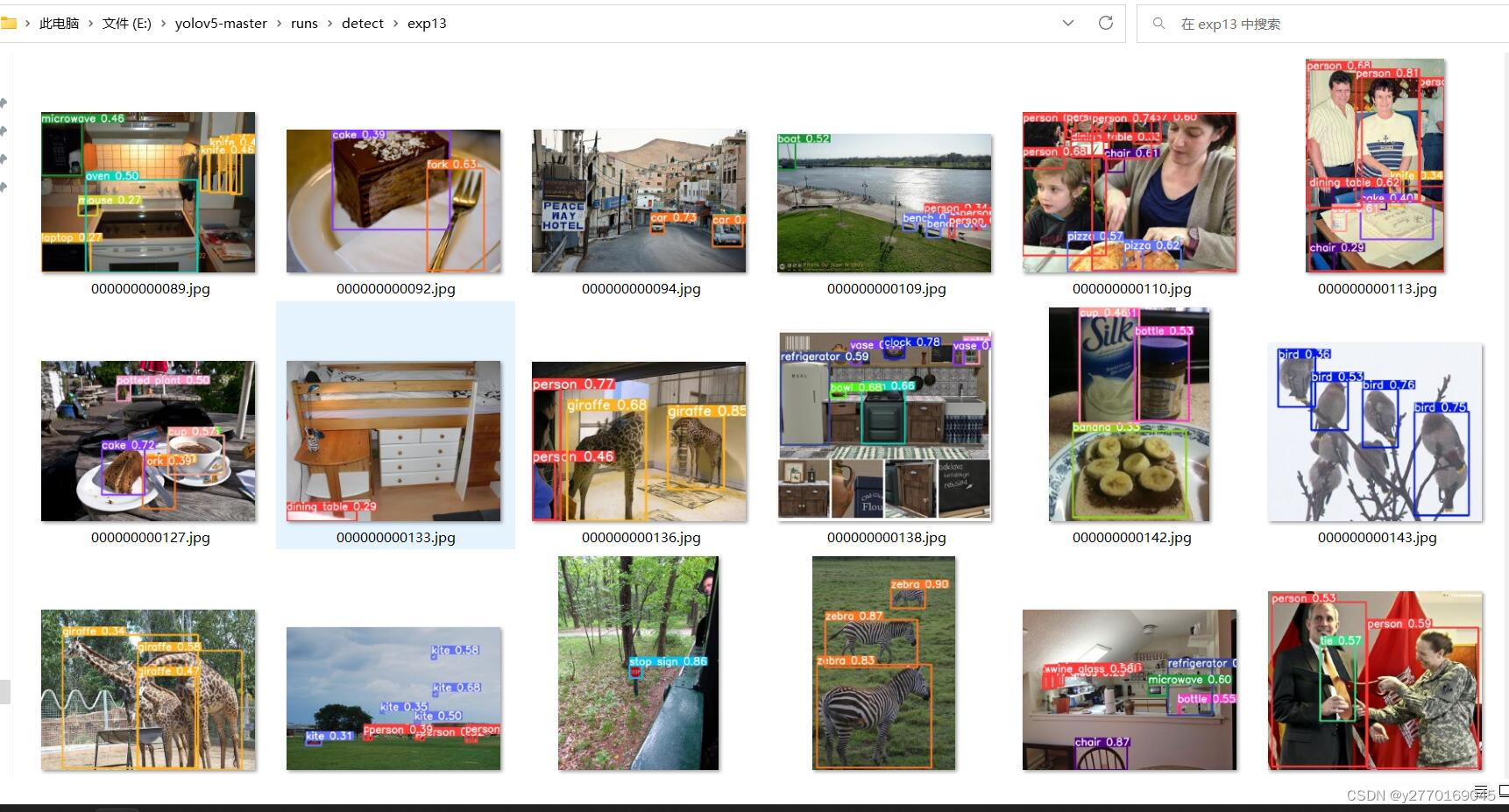Image resolution: width=1509 pixels, height=812 pixels.
Task: Click file name 000000000143.jpg
Action: tap(1378, 538)
